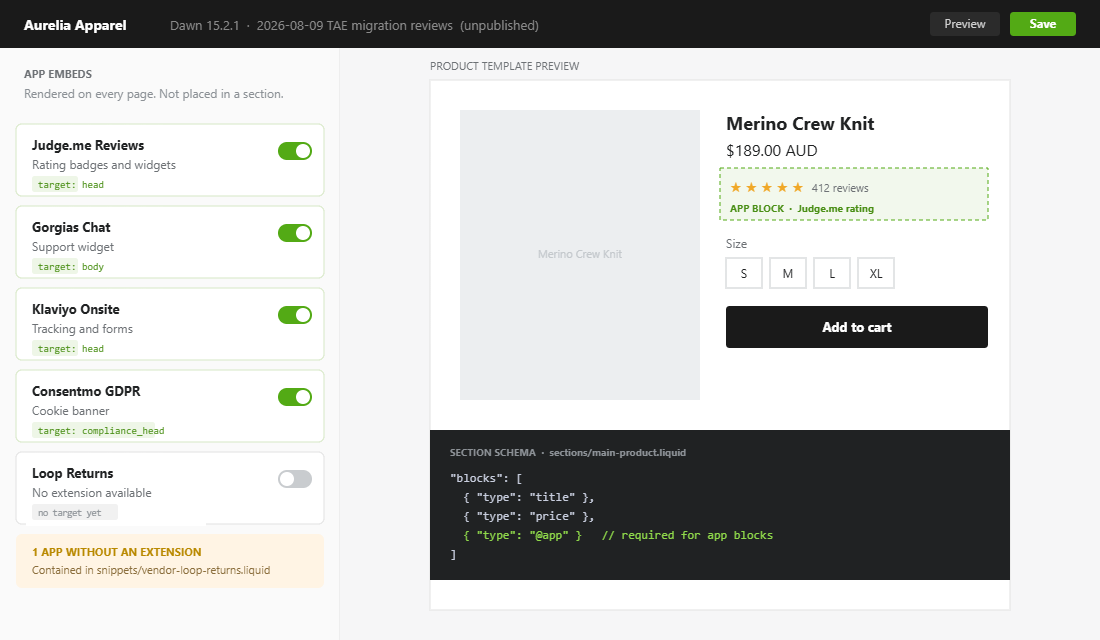Click the APP EMBEDS heading

[x=58, y=74]
